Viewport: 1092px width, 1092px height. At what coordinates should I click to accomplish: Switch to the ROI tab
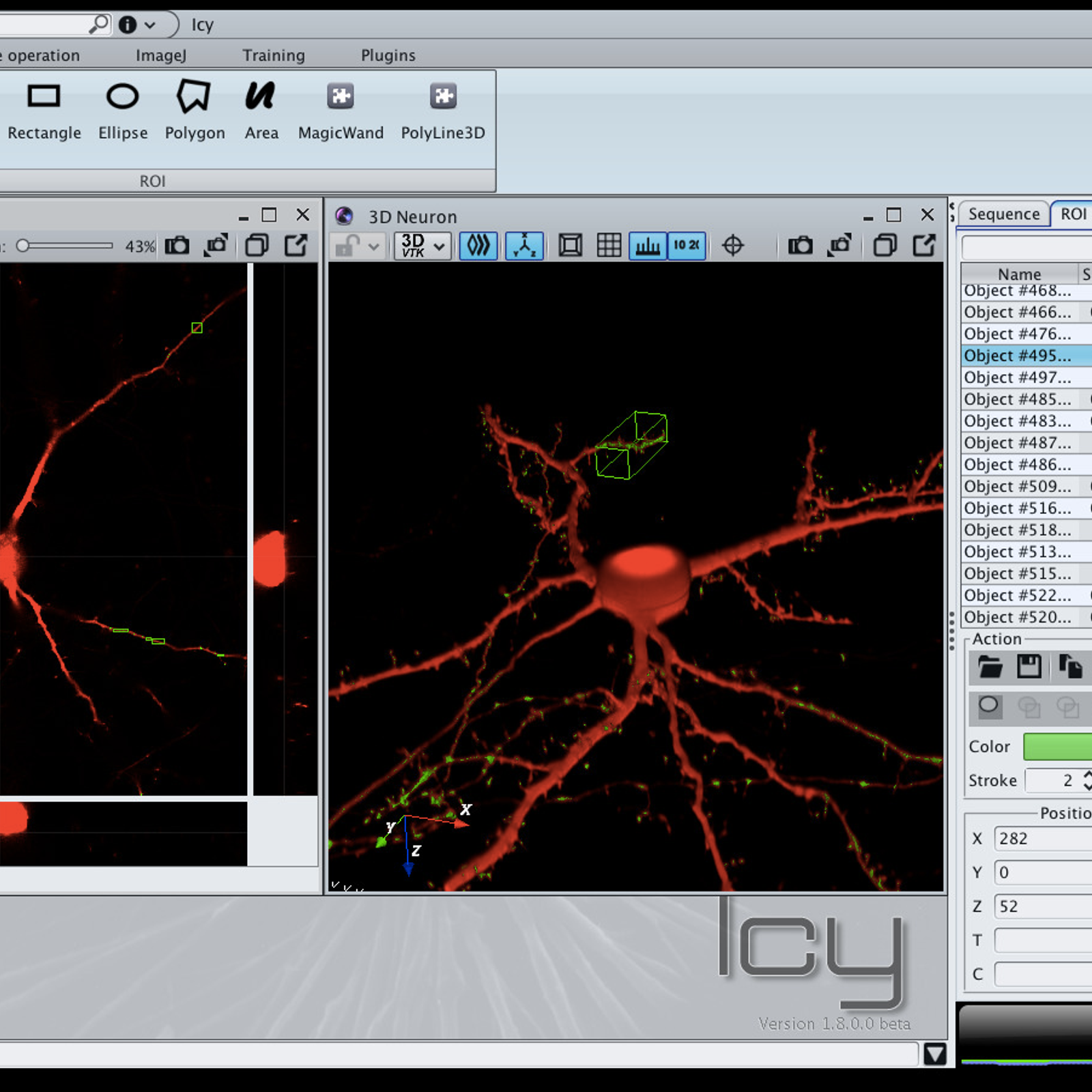point(1073,214)
